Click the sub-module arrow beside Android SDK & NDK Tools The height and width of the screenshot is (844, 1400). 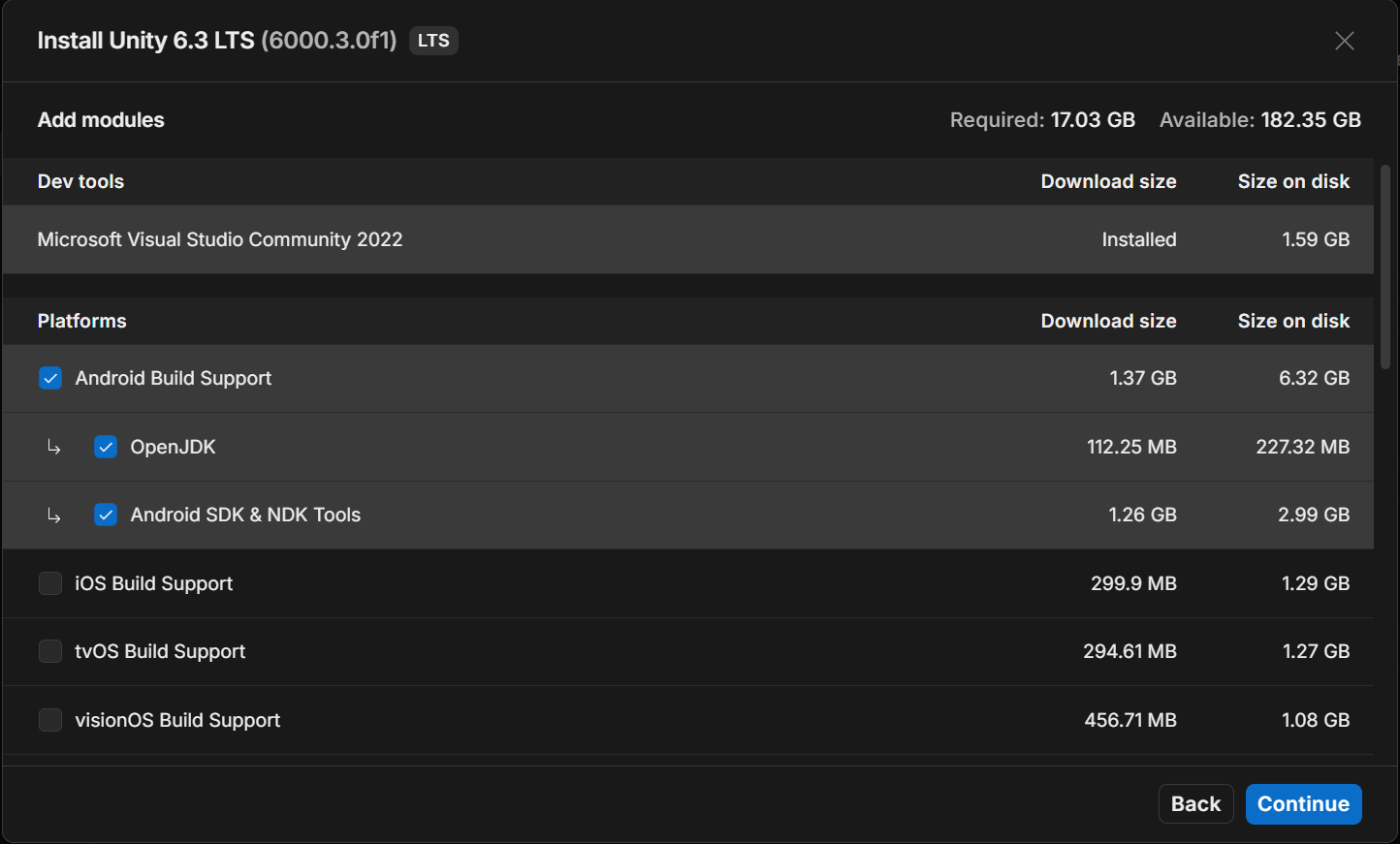pyautogui.click(x=54, y=516)
